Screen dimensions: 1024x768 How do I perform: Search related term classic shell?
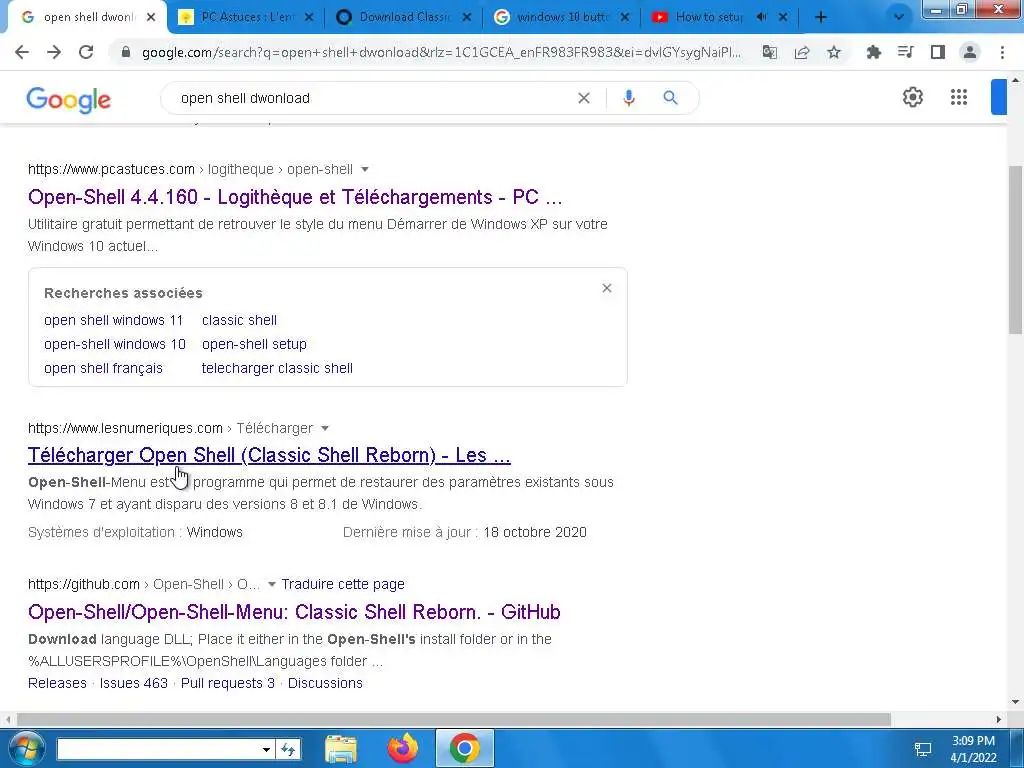tap(239, 320)
